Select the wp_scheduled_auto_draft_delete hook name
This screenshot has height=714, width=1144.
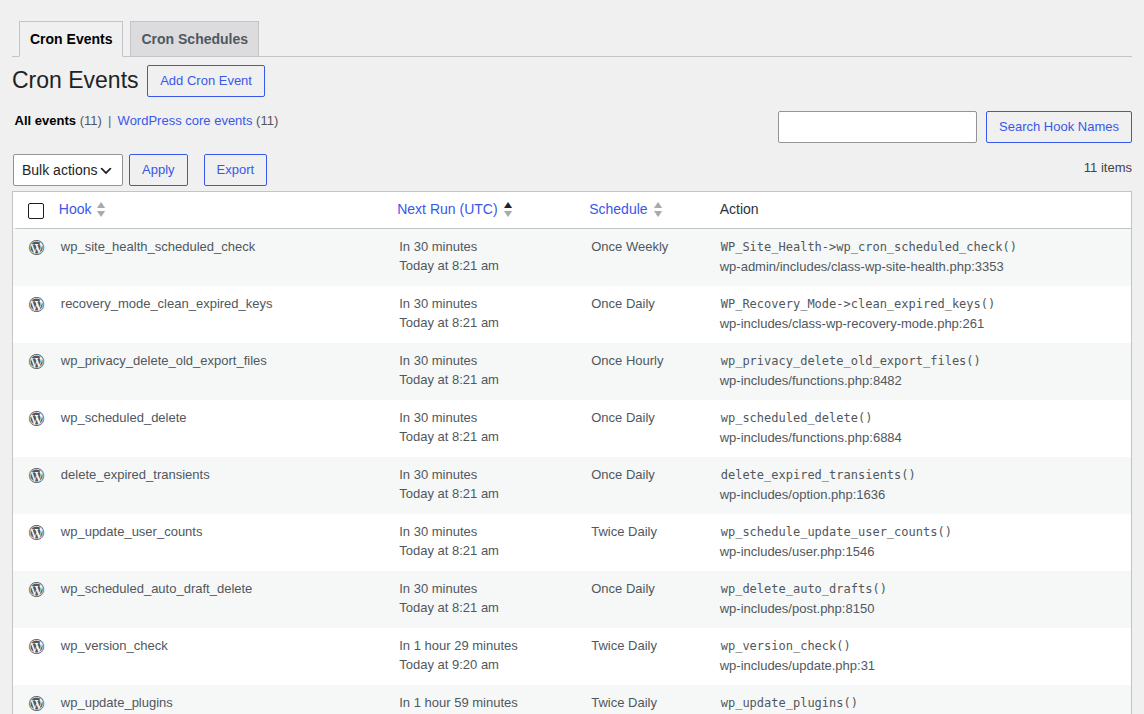(x=156, y=588)
